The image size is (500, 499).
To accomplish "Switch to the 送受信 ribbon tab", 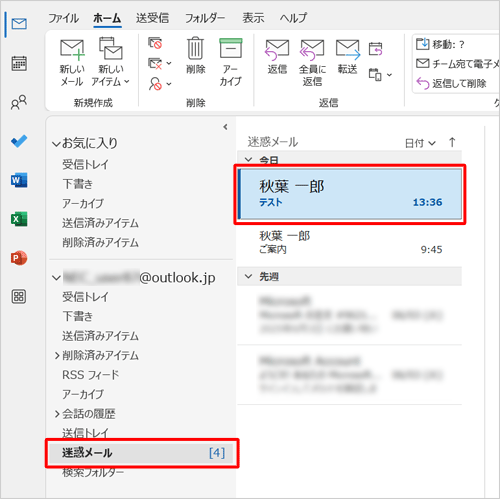I will click(152, 18).
